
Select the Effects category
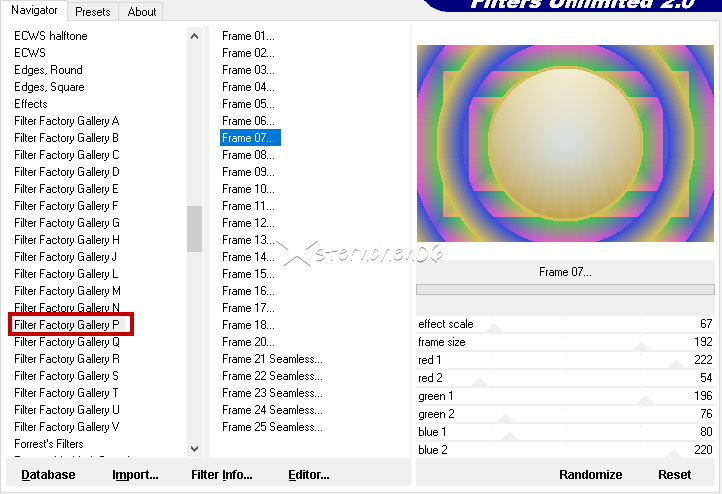tap(31, 104)
